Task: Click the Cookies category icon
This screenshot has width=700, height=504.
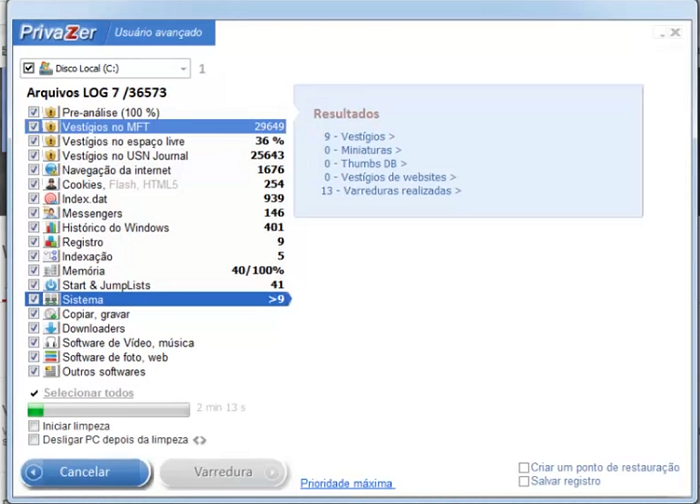Action: pyautogui.click(x=51, y=185)
